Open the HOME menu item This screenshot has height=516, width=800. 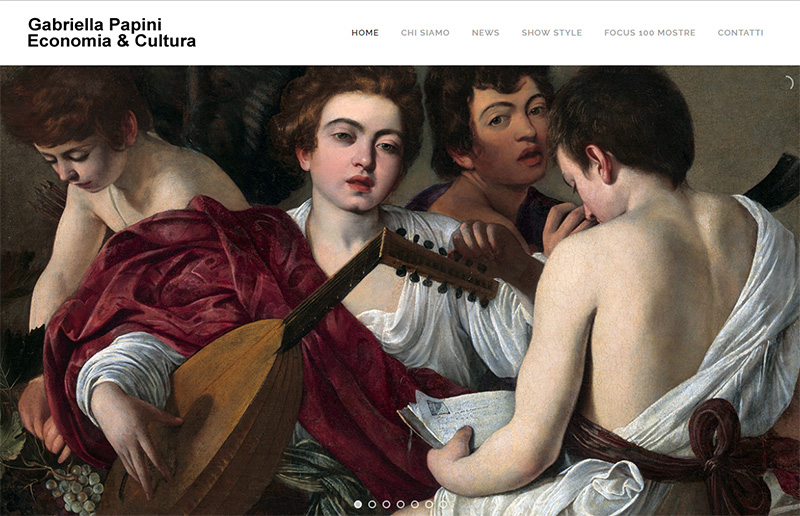point(365,33)
